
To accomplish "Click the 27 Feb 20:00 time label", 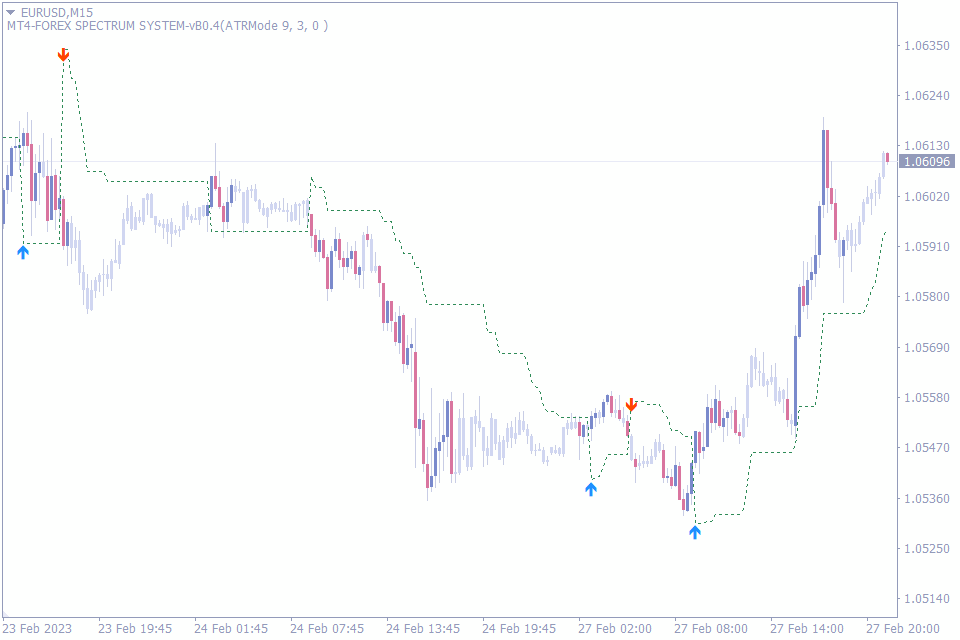I will pos(902,629).
